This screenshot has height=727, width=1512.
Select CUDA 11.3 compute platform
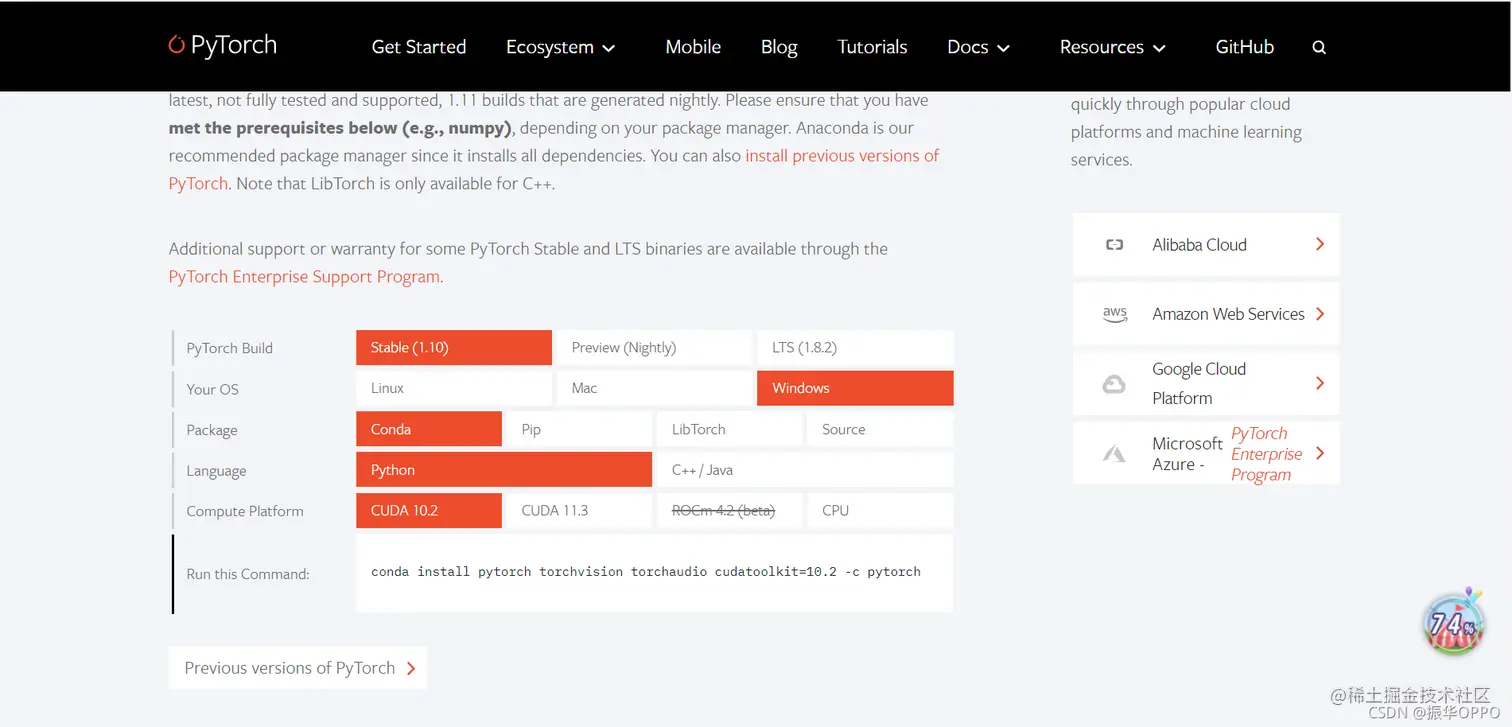pos(579,510)
